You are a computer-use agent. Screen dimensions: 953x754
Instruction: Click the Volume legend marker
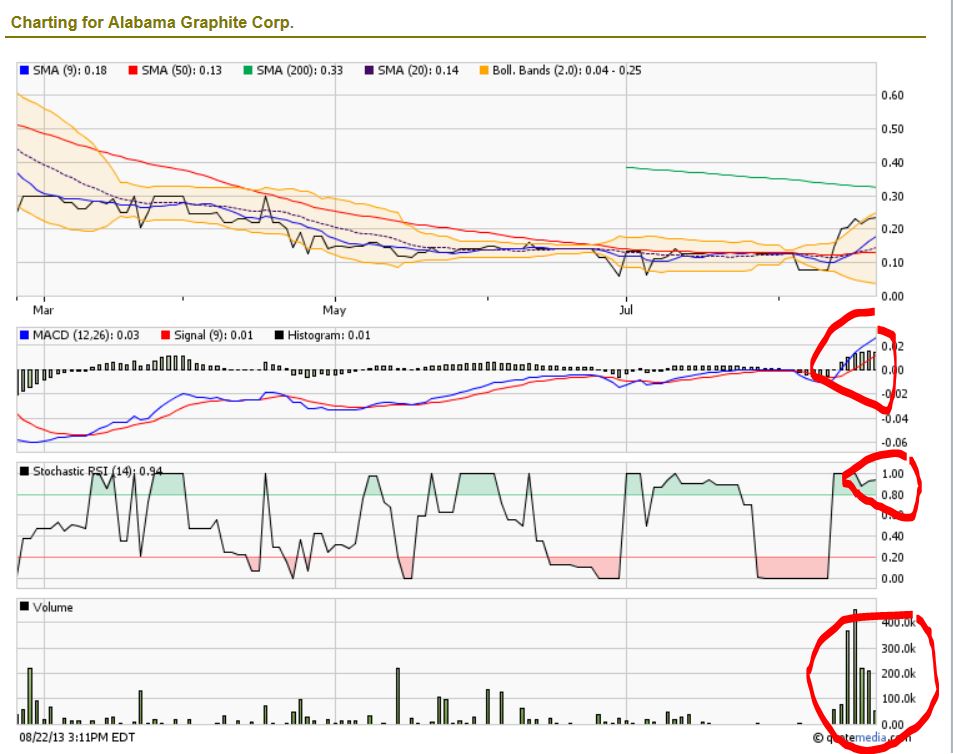(x=25, y=607)
